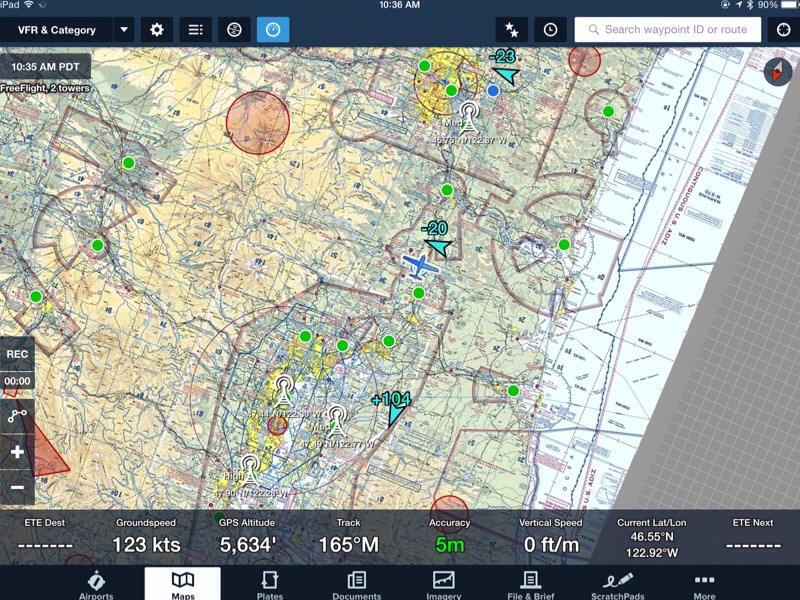Switch to the Documents tab

(x=357, y=585)
